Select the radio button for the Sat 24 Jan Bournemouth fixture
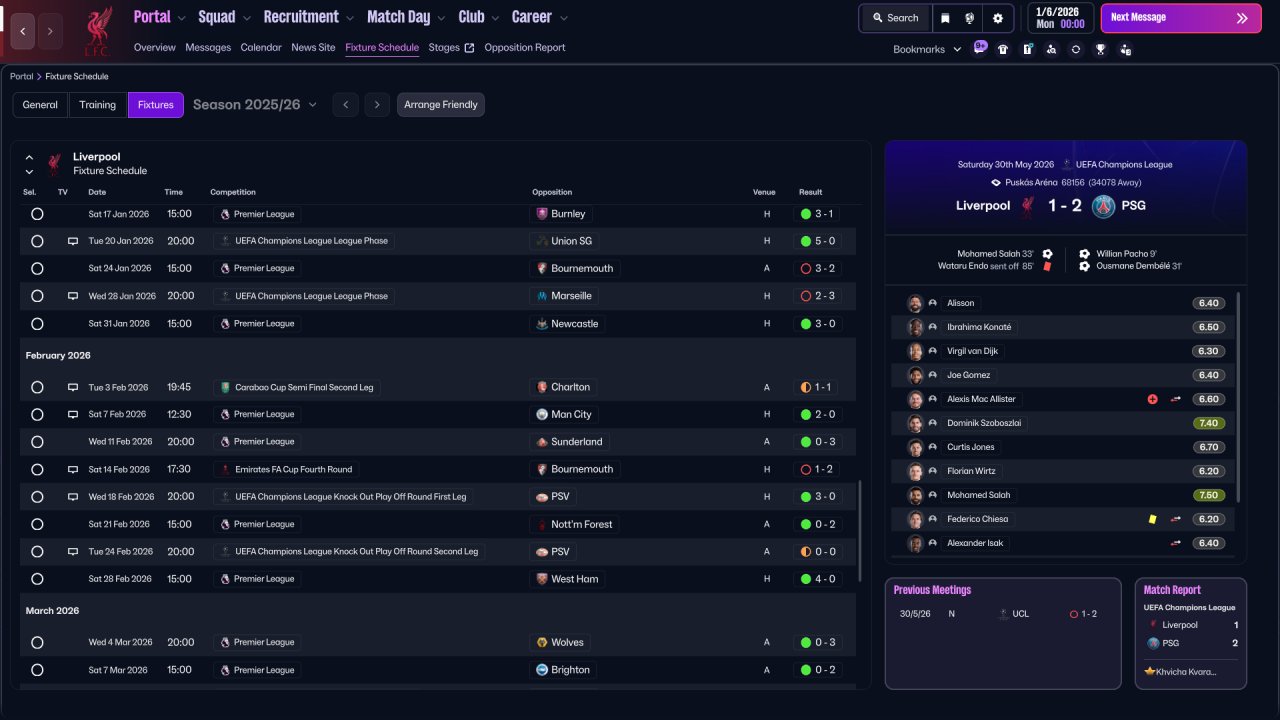 click(37, 268)
